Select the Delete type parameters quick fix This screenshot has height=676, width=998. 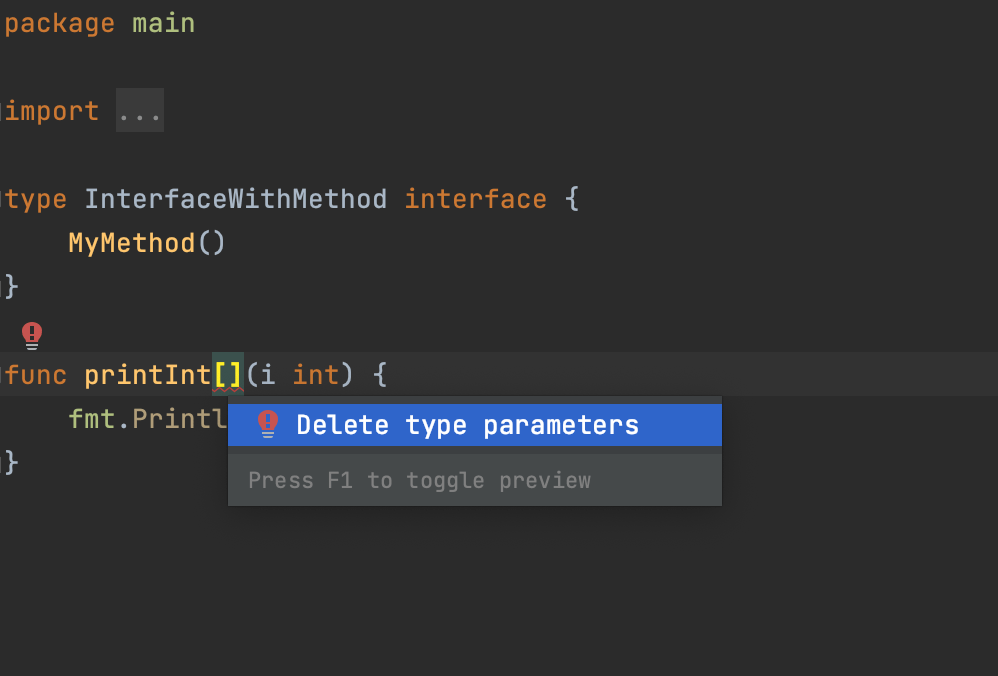(467, 425)
